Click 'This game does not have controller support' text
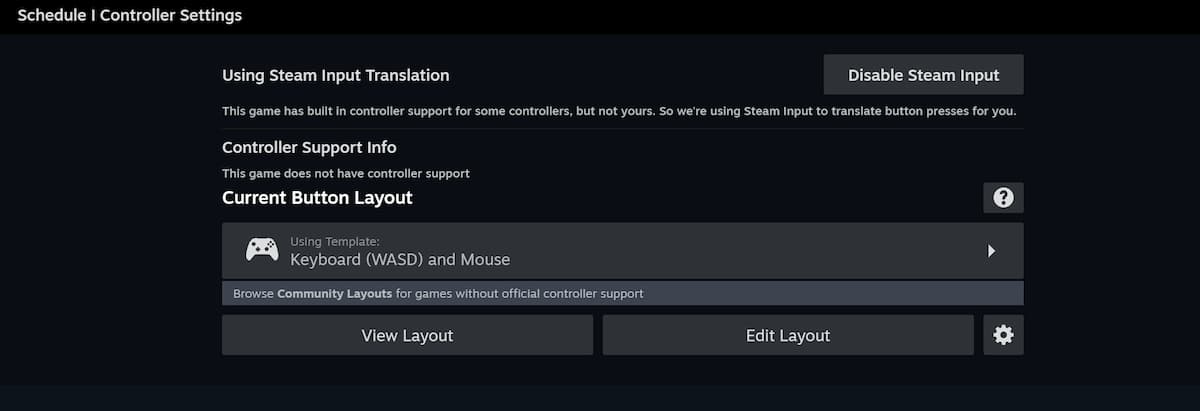 tap(346, 173)
